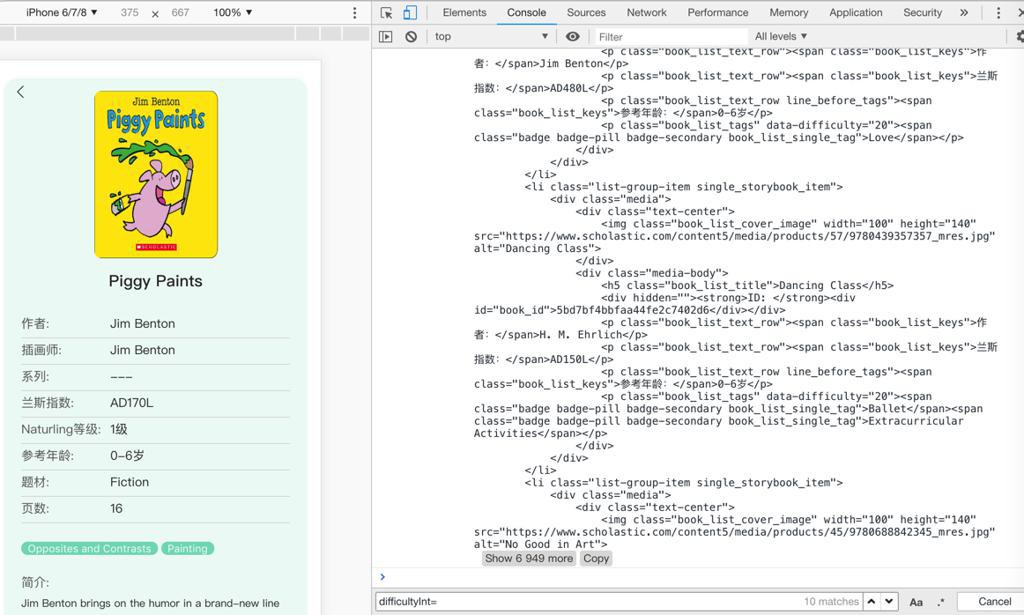Edit the device height 667 field

pyautogui.click(x=180, y=12)
